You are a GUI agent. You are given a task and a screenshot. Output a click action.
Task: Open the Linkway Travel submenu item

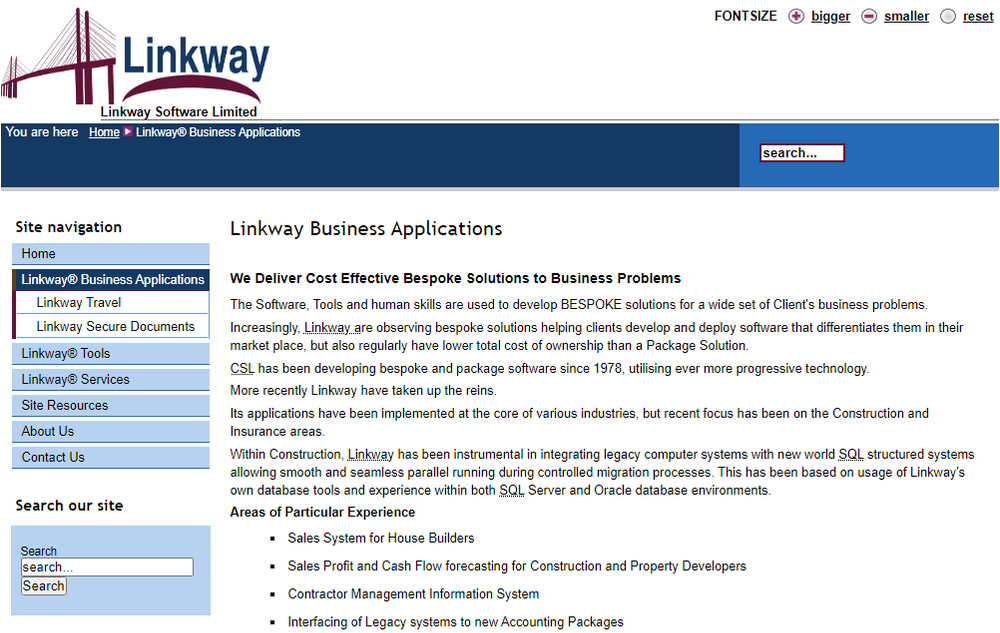tap(113, 303)
